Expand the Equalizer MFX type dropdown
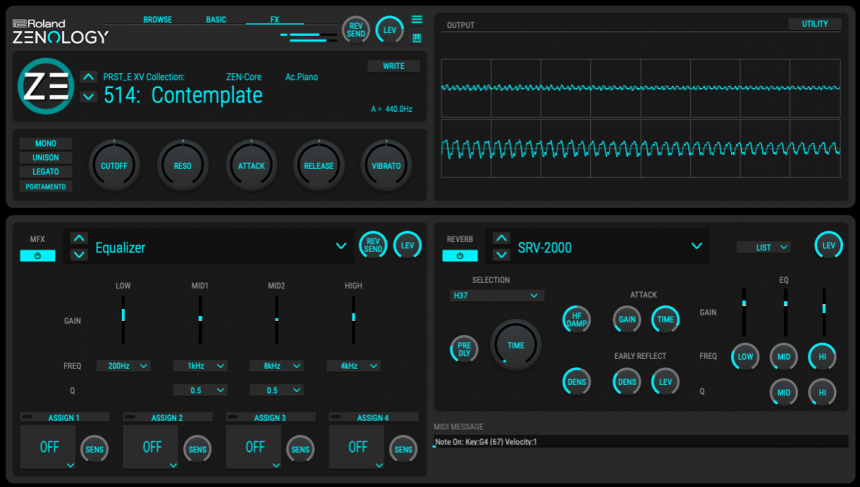This screenshot has height=487, width=860. [x=341, y=246]
